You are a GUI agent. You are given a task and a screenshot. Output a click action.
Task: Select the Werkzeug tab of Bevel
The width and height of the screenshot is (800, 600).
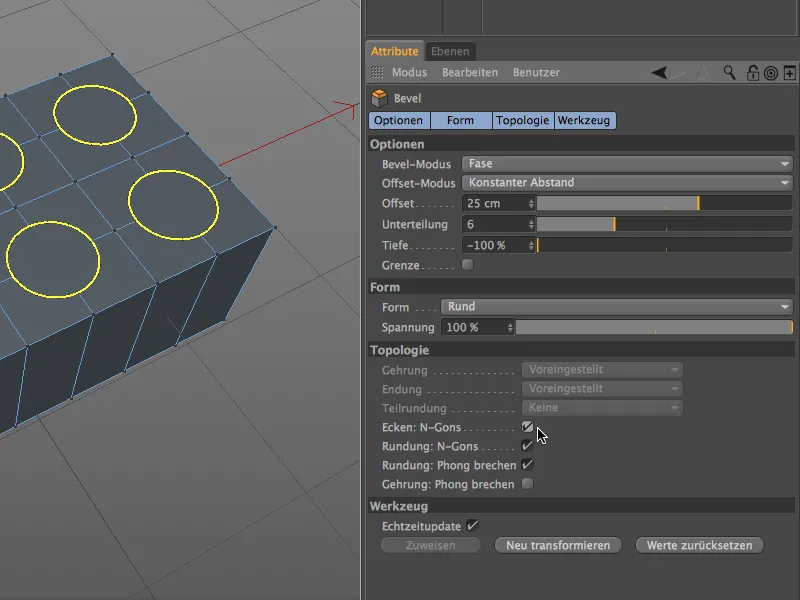[585, 120]
